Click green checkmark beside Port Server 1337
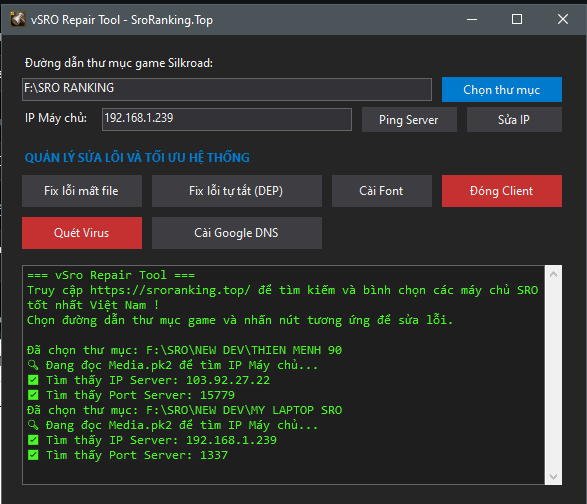 point(33,455)
